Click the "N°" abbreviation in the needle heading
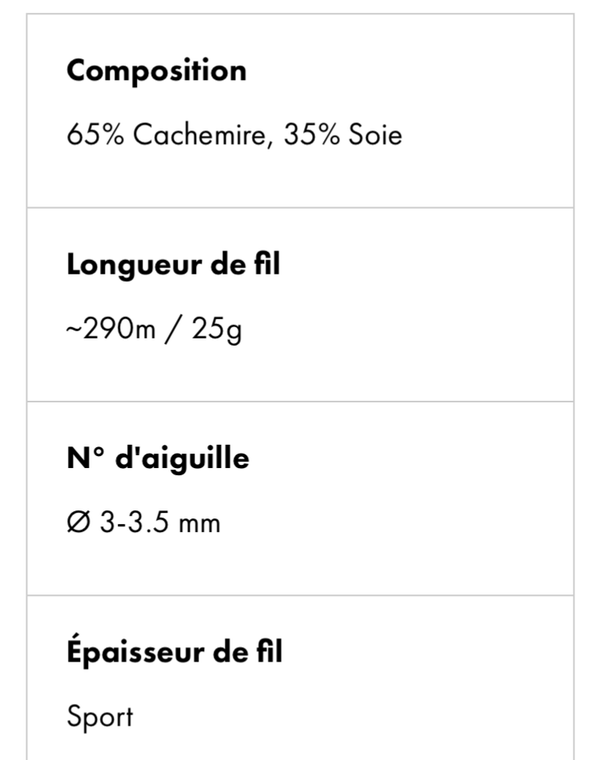Viewport: 600px width, 760px height. pyautogui.click(x=85, y=459)
